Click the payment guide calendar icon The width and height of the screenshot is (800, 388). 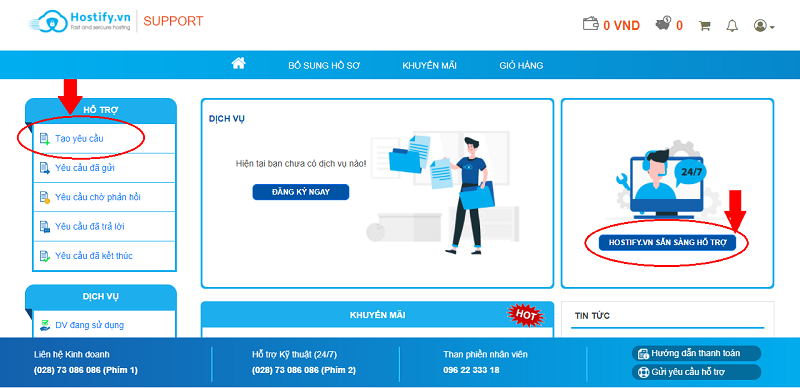pyautogui.click(x=643, y=353)
